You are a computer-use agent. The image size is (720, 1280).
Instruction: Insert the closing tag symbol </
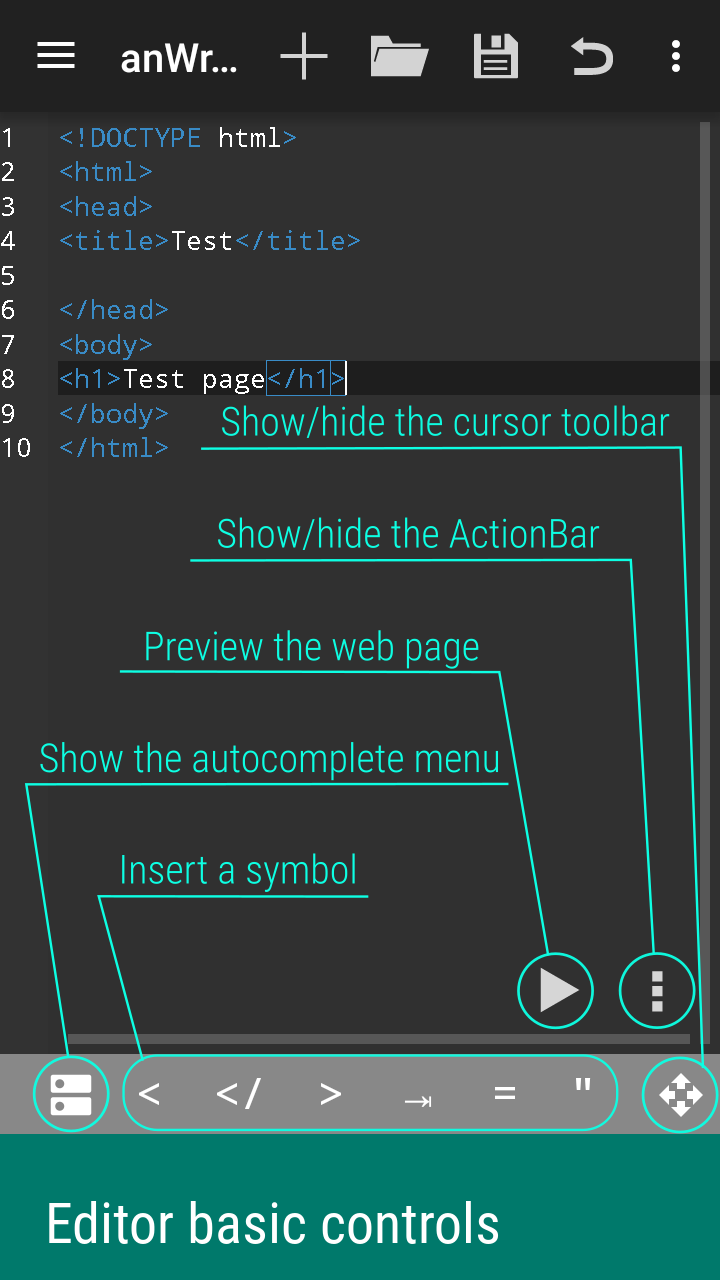tap(238, 1094)
